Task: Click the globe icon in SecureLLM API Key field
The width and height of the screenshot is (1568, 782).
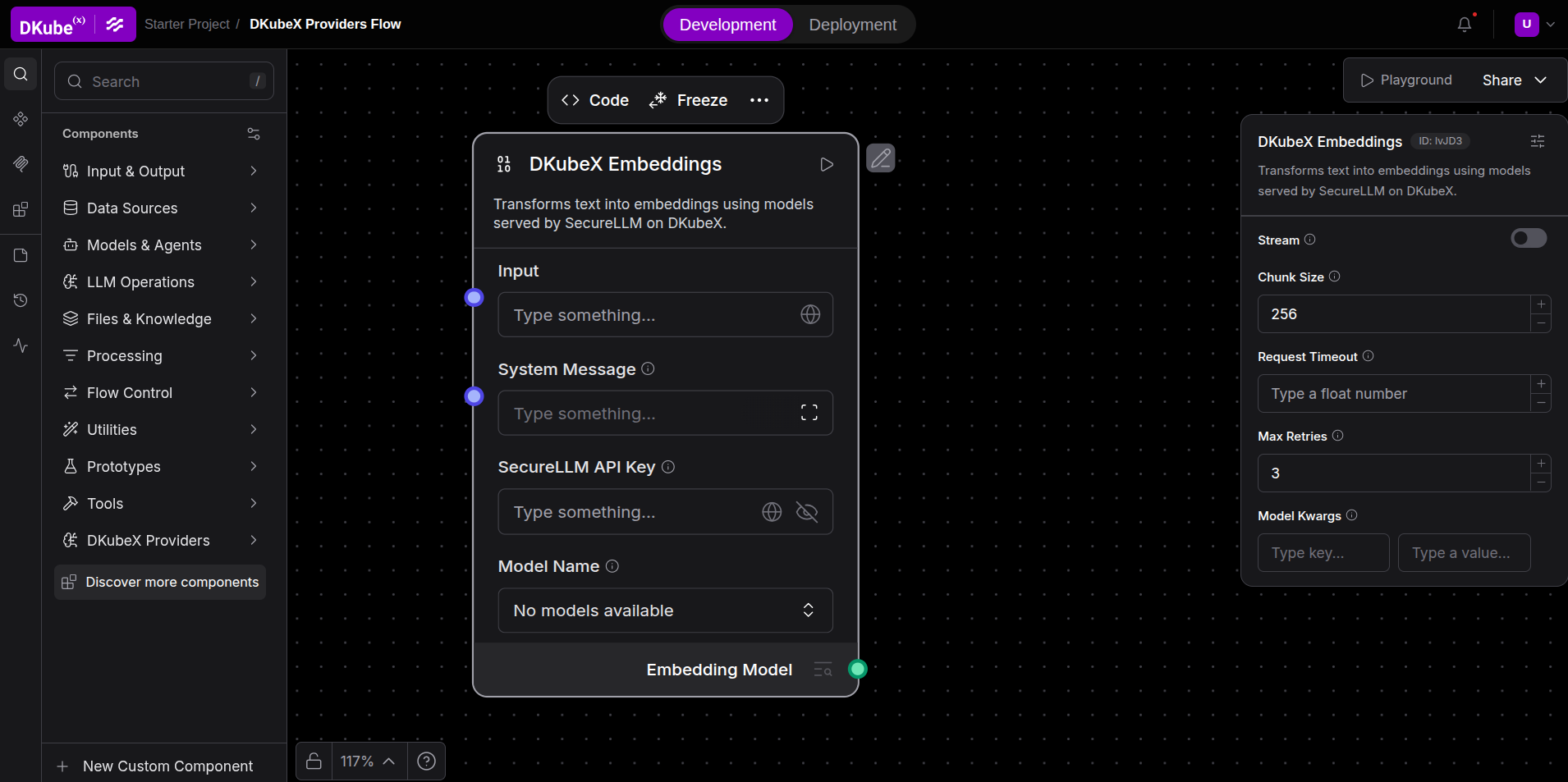Action: (772, 512)
